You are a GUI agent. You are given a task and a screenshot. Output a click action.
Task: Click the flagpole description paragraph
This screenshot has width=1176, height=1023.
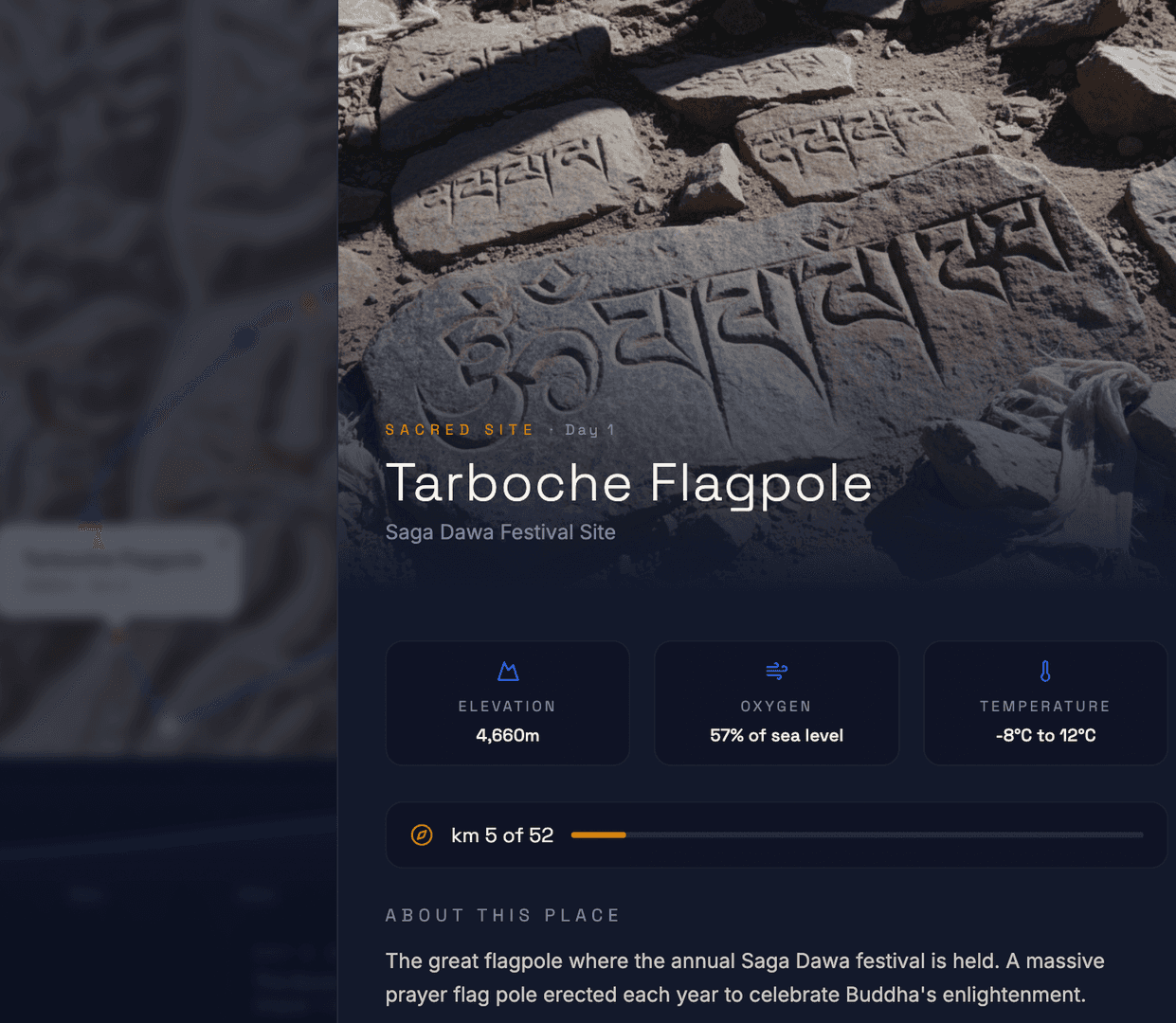tap(745, 978)
